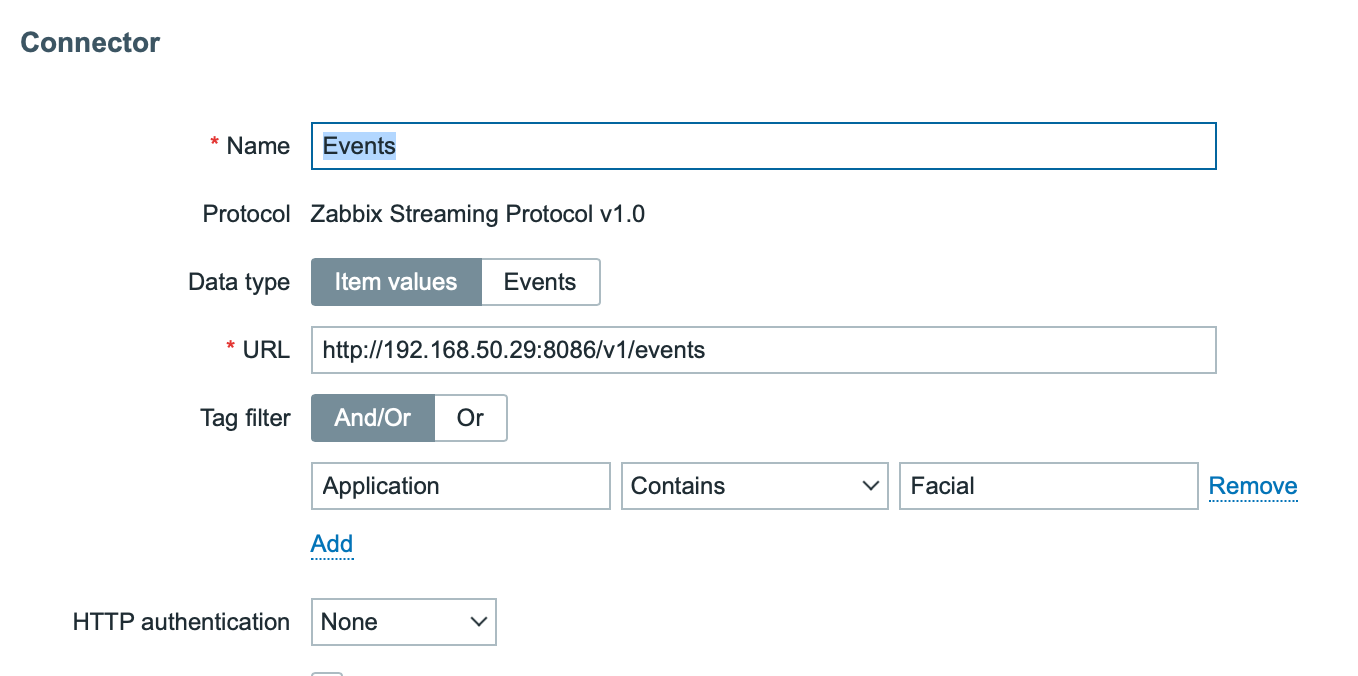Click the Add link under tag filters

pos(331,543)
